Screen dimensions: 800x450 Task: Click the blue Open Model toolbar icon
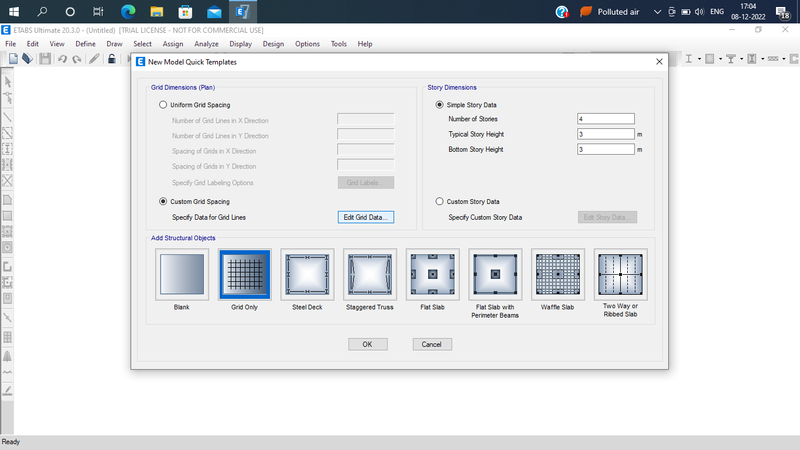pyautogui.click(x=27, y=59)
